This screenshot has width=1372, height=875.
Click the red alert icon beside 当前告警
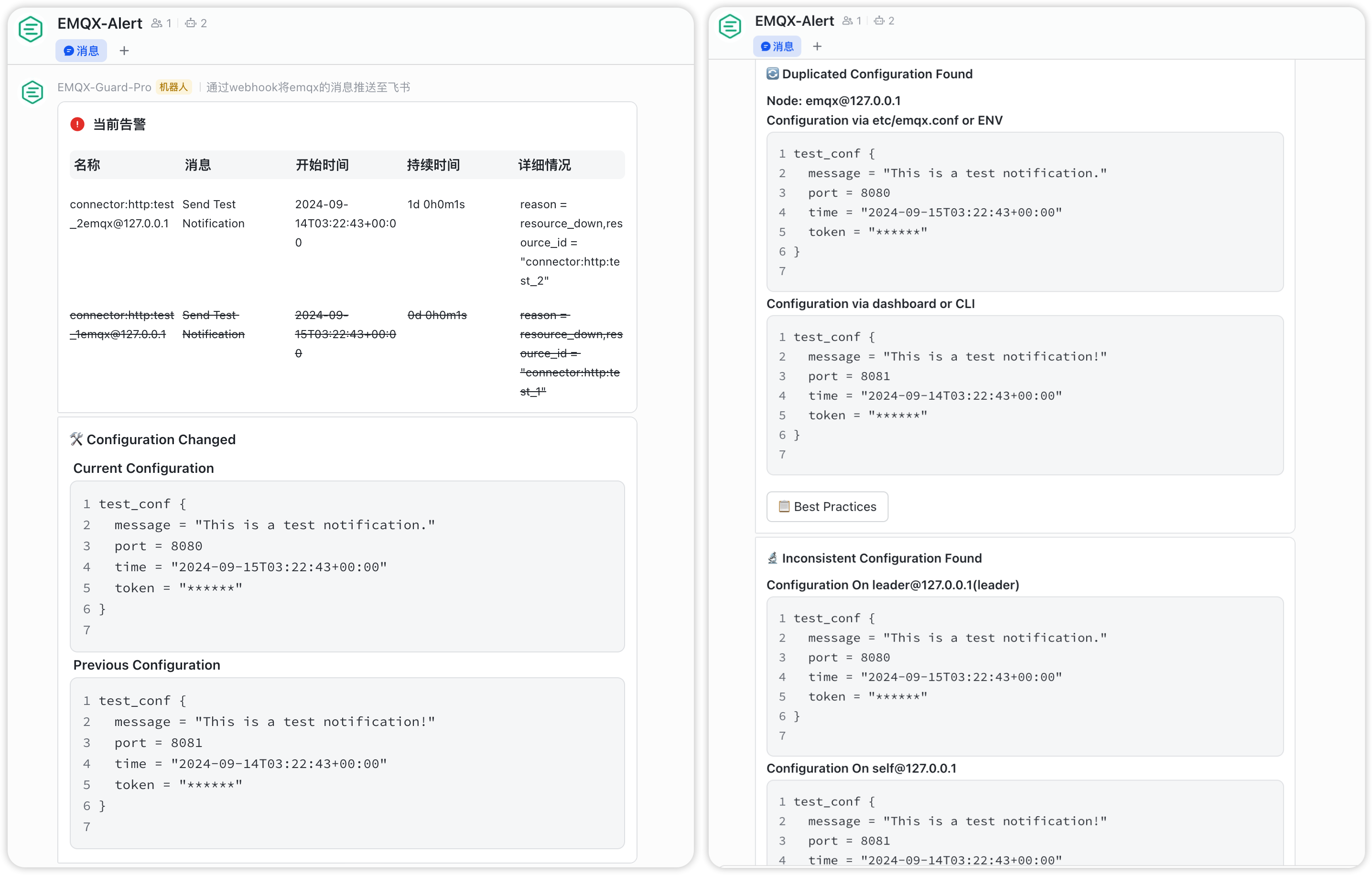(77, 124)
